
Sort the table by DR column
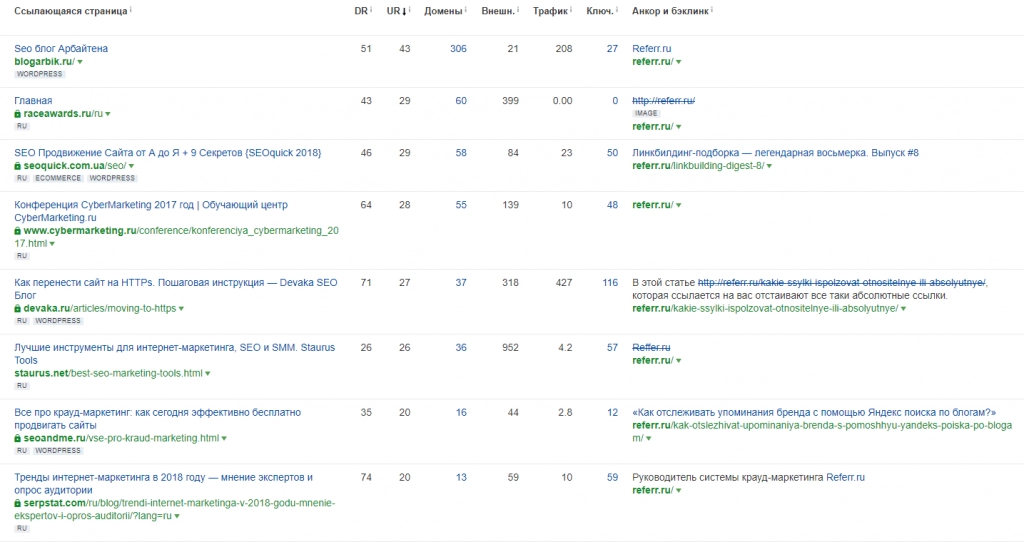coord(361,11)
